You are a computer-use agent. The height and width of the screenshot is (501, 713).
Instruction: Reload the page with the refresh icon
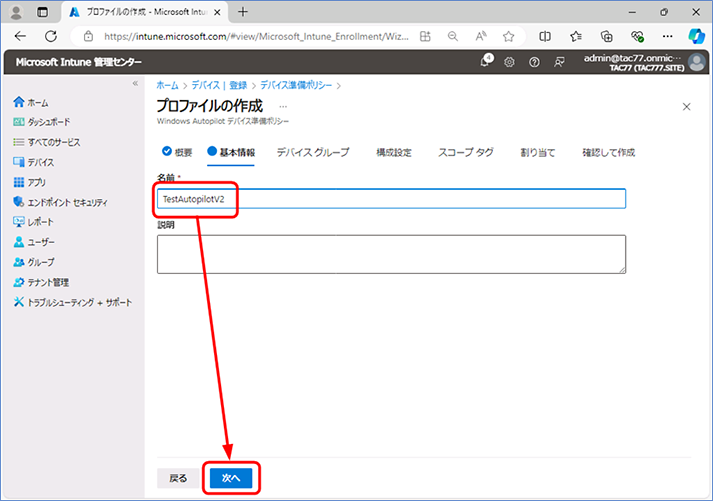51,36
